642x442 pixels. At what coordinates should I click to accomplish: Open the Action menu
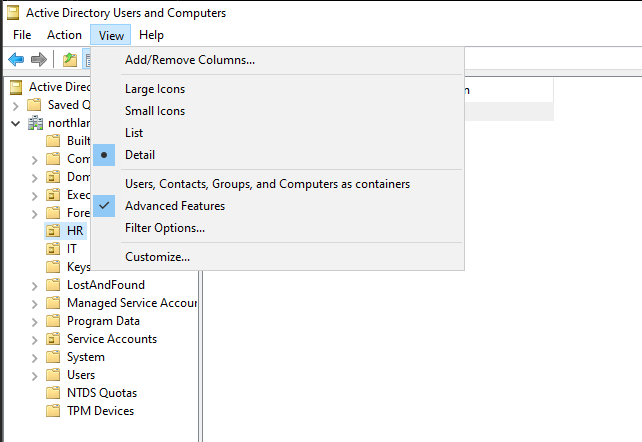coord(64,35)
